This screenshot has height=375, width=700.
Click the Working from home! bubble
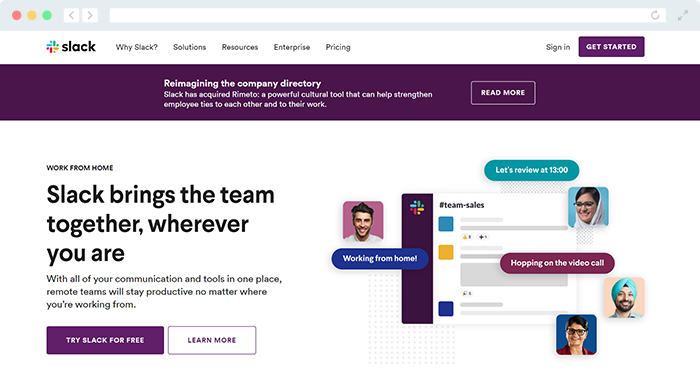click(380, 258)
